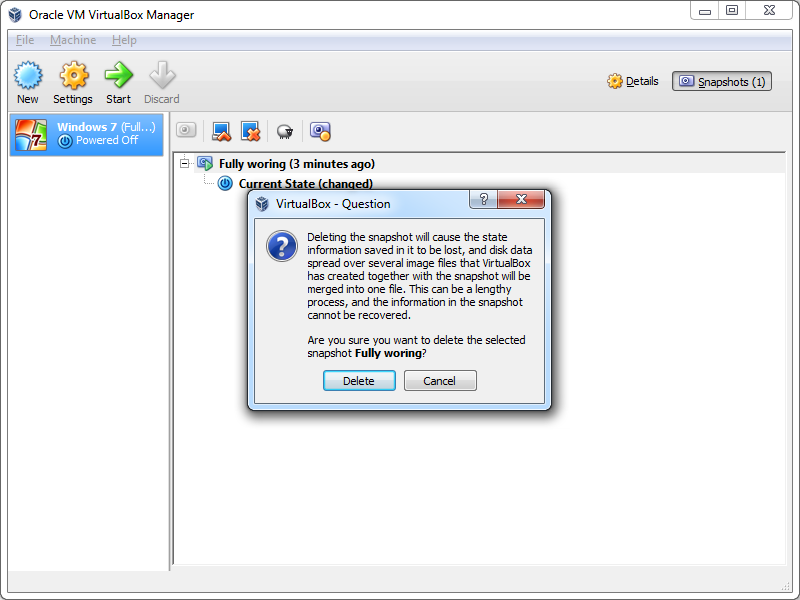This screenshot has width=800, height=600.
Task: Click the Delete Snapshot icon
Action: click(250, 131)
